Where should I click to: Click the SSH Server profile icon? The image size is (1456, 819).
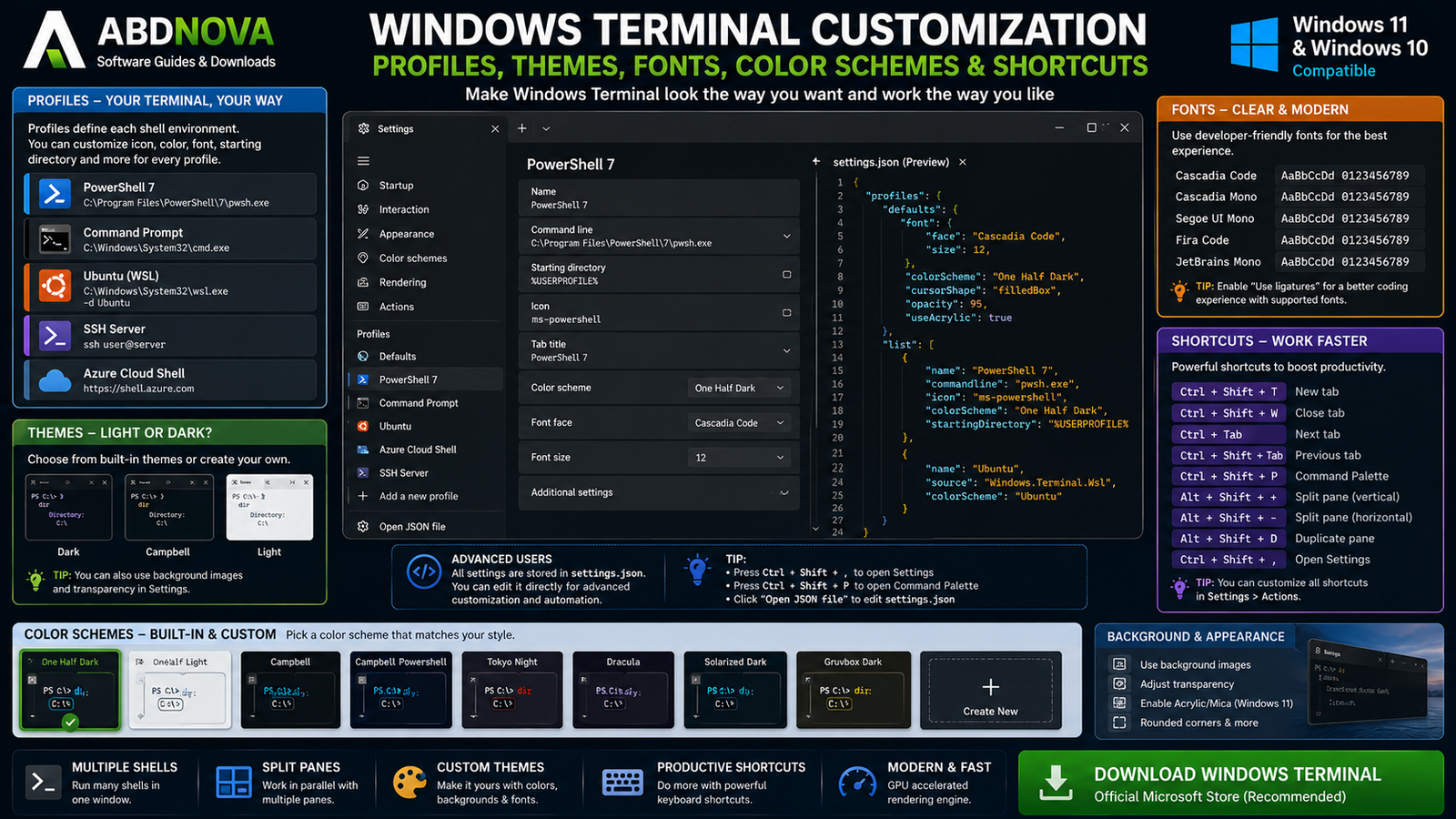tap(55, 336)
